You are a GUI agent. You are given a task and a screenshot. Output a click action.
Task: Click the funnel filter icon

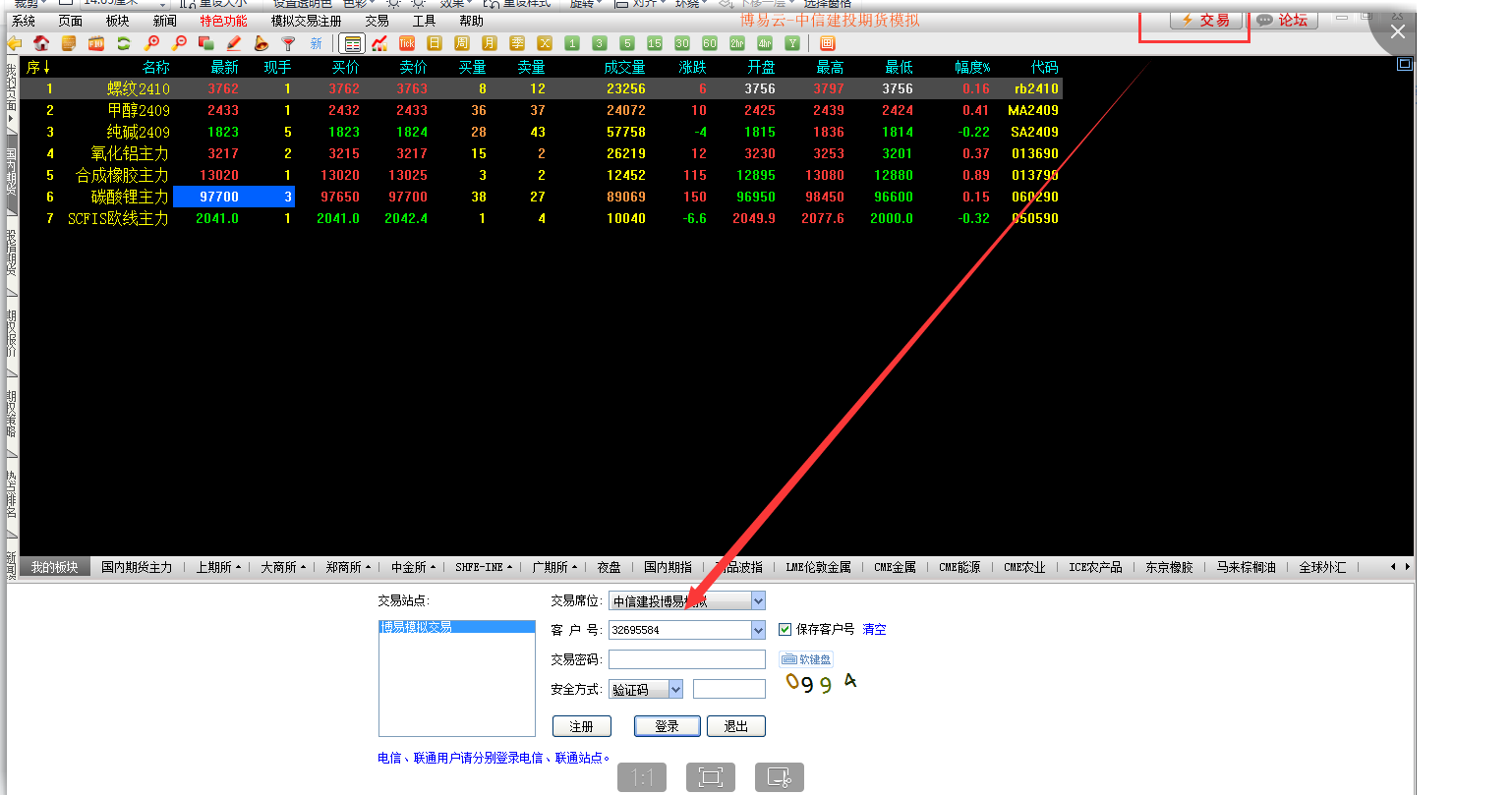tap(288, 43)
